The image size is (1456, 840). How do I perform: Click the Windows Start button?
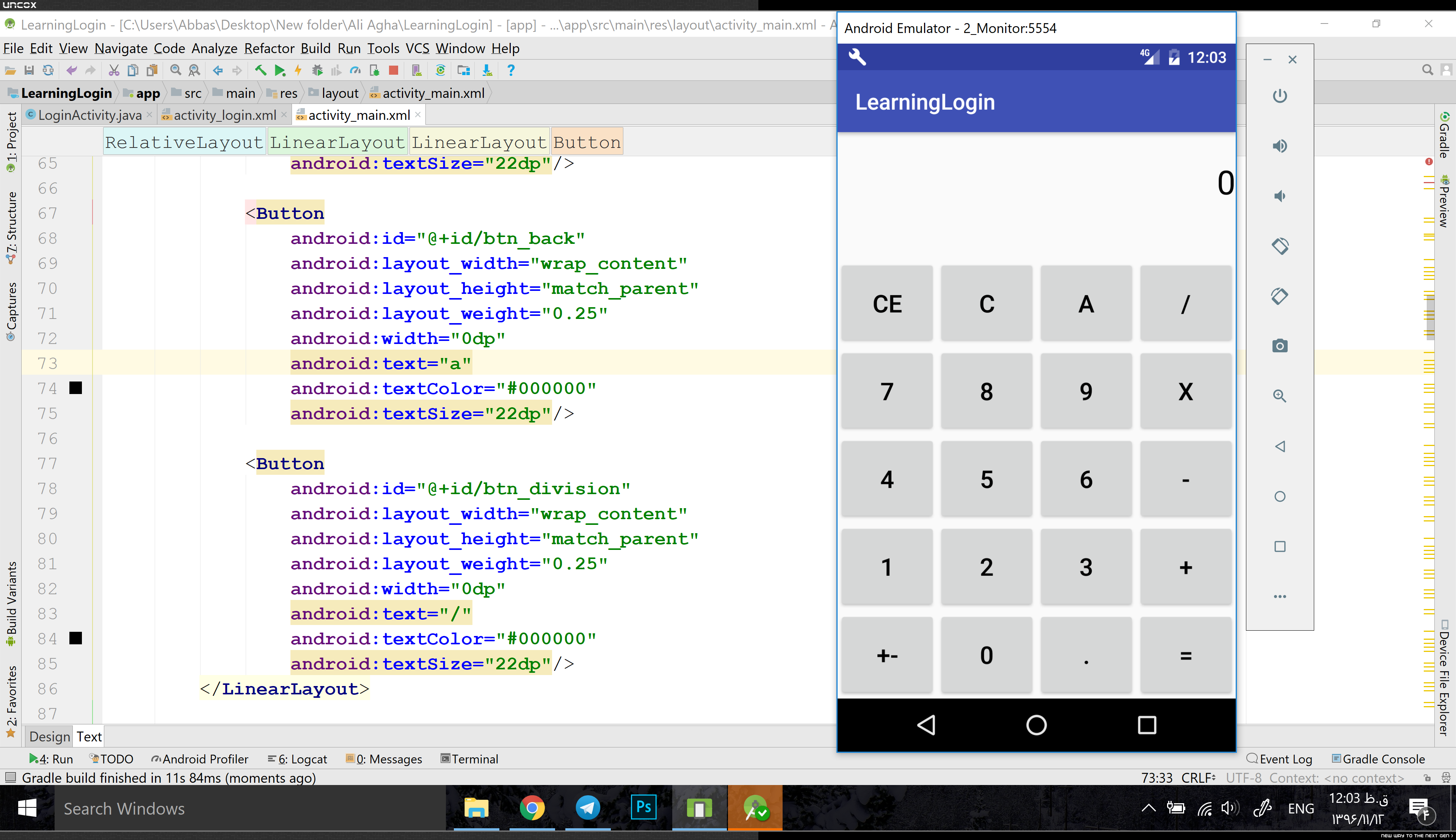27,808
